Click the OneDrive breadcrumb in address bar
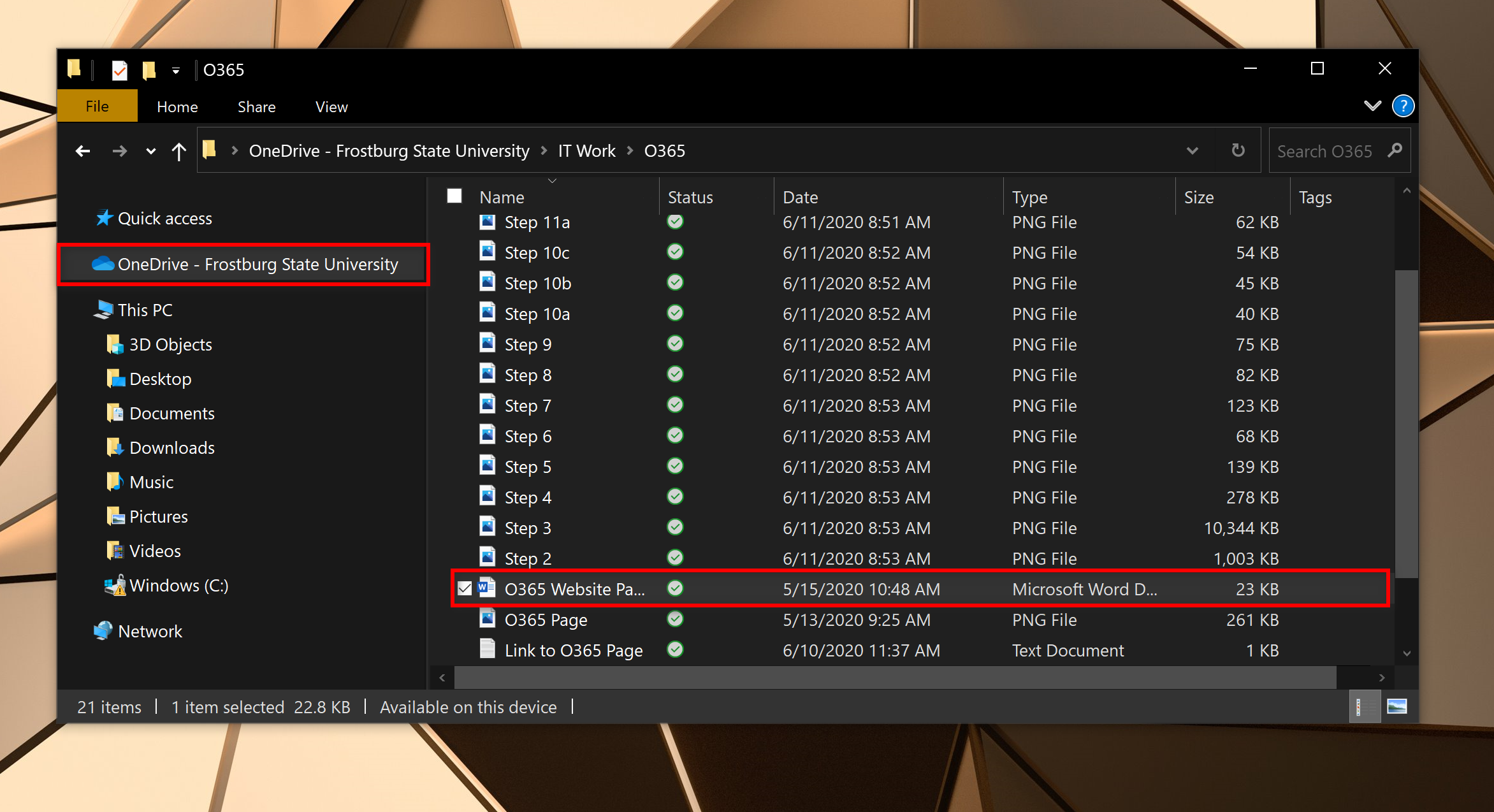The image size is (1494, 812). point(389,151)
